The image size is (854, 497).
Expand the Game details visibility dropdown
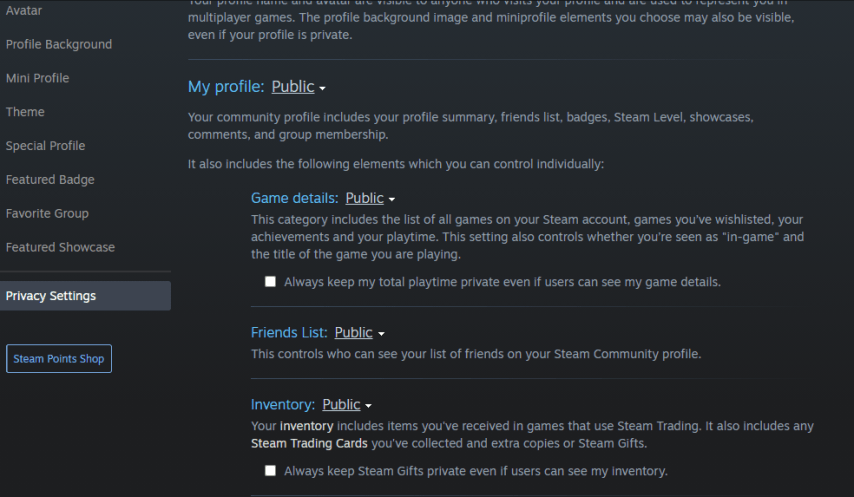370,198
